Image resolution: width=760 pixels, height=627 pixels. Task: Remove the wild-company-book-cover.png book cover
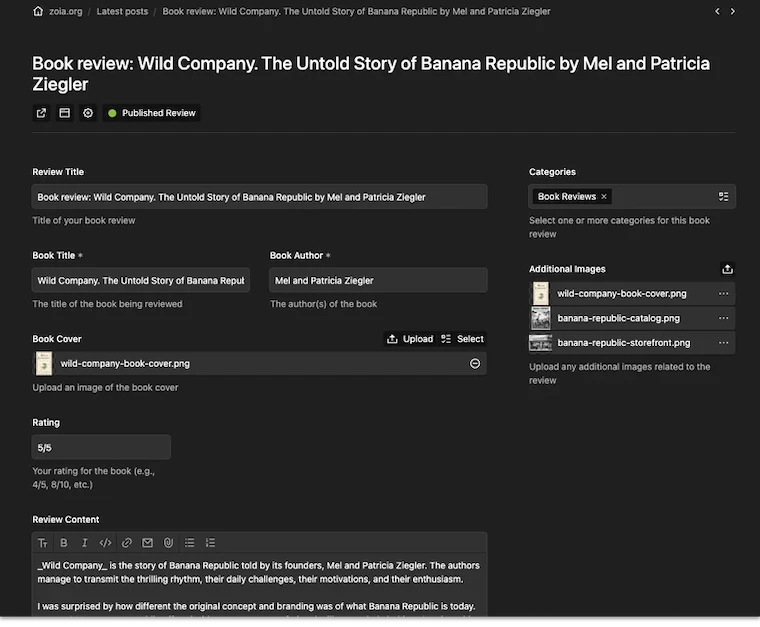coord(475,364)
